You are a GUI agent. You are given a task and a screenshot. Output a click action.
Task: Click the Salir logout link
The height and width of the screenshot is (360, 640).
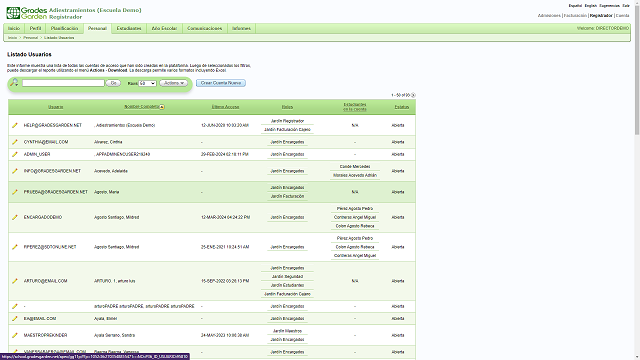pyautogui.click(x=626, y=6)
